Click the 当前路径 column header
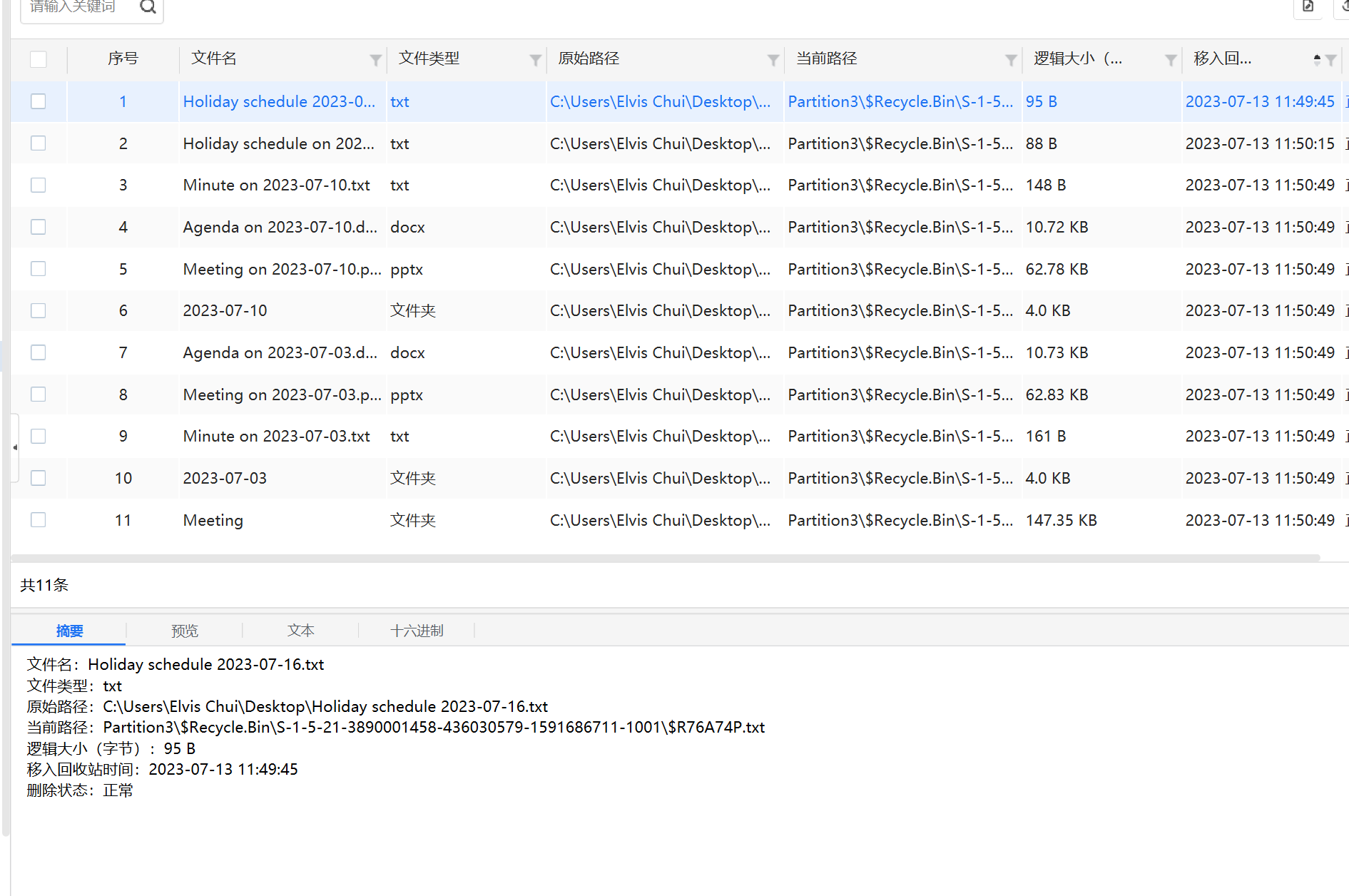1349x896 pixels. (826, 58)
